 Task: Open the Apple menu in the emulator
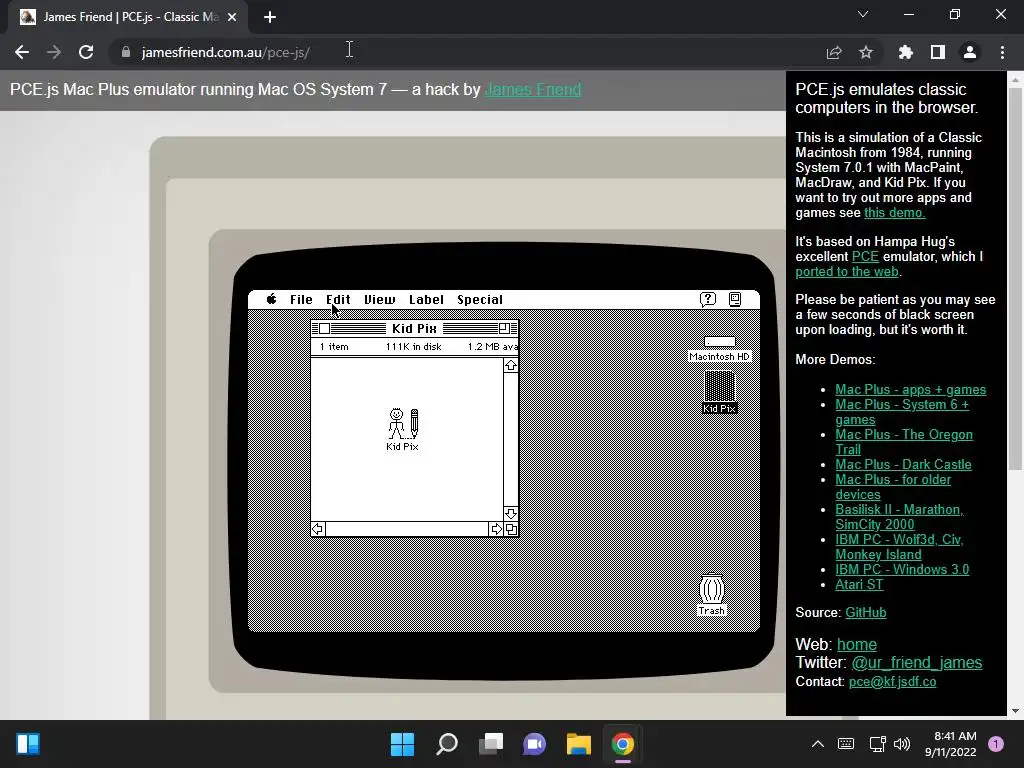pos(271,299)
